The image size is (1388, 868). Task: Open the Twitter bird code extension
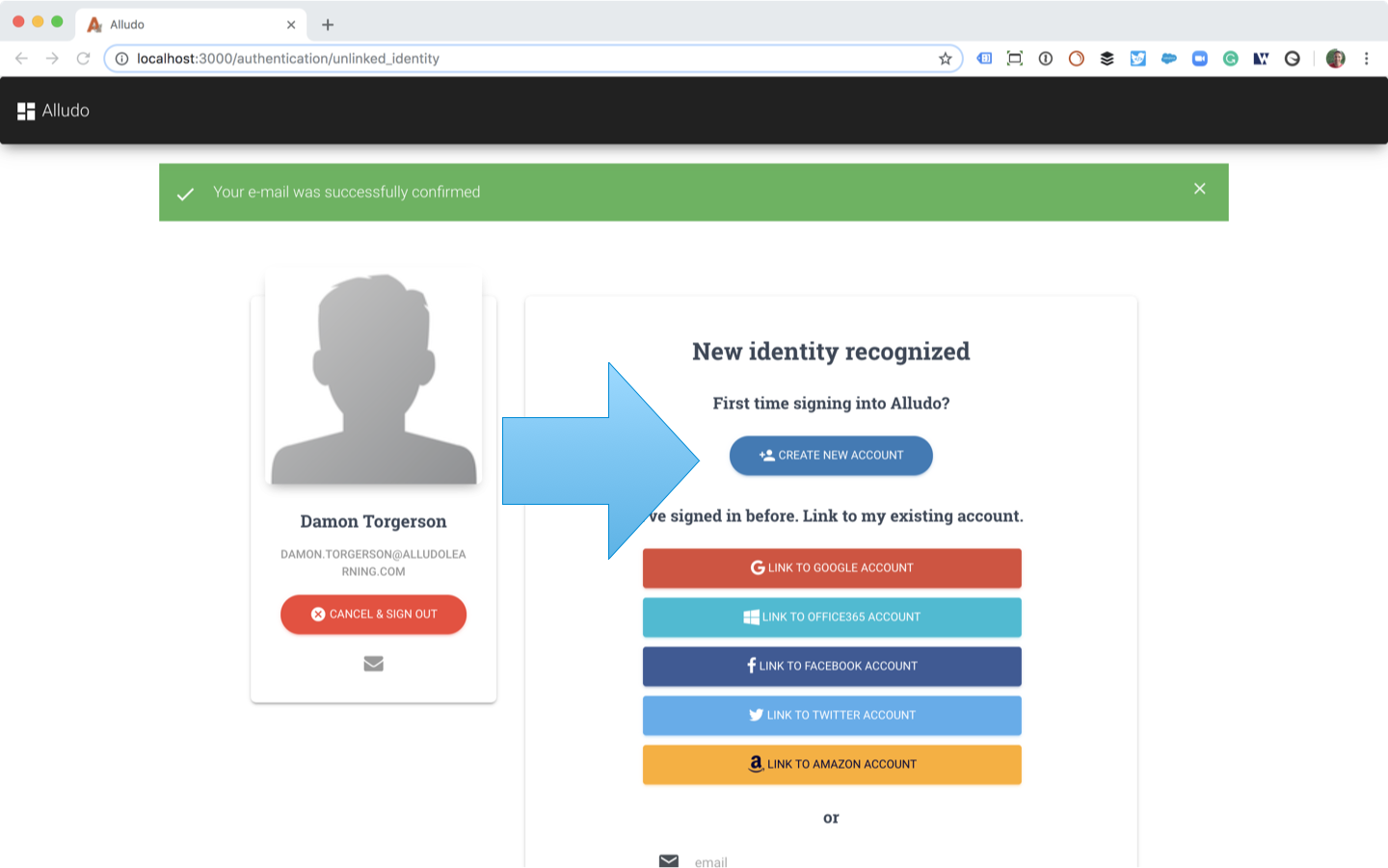[x=1138, y=59]
